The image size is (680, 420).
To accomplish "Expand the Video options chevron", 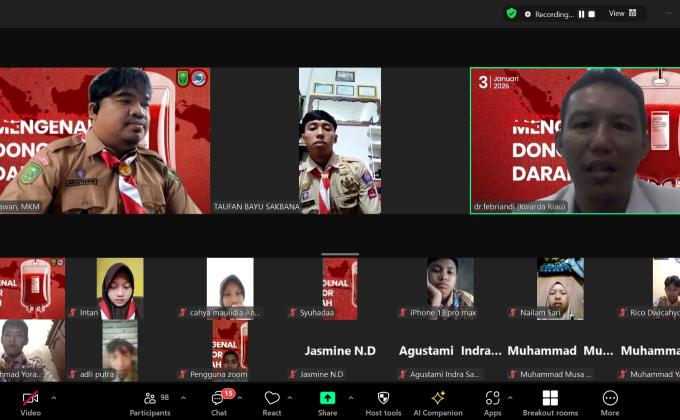I will coord(53,398).
